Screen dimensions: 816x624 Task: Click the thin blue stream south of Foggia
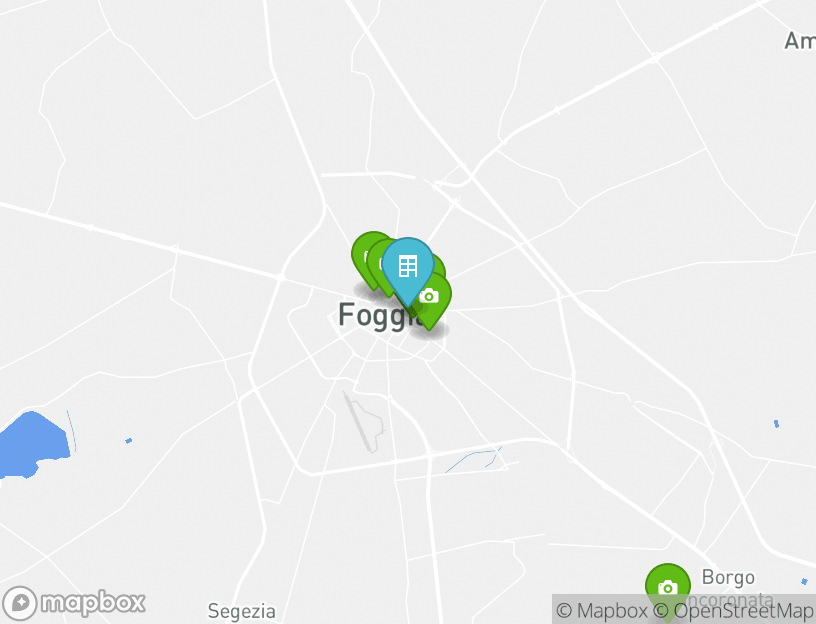(x=474, y=459)
